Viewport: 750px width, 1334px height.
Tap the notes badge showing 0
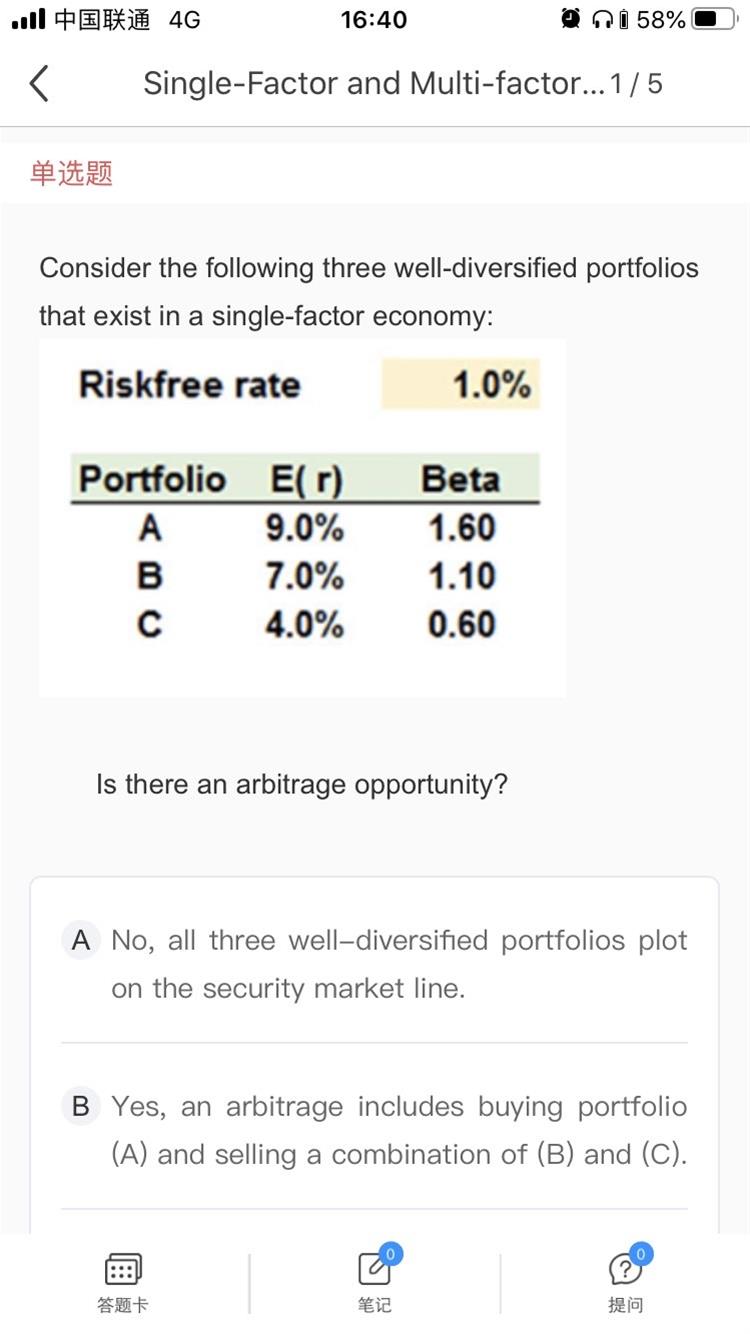tap(391, 1253)
